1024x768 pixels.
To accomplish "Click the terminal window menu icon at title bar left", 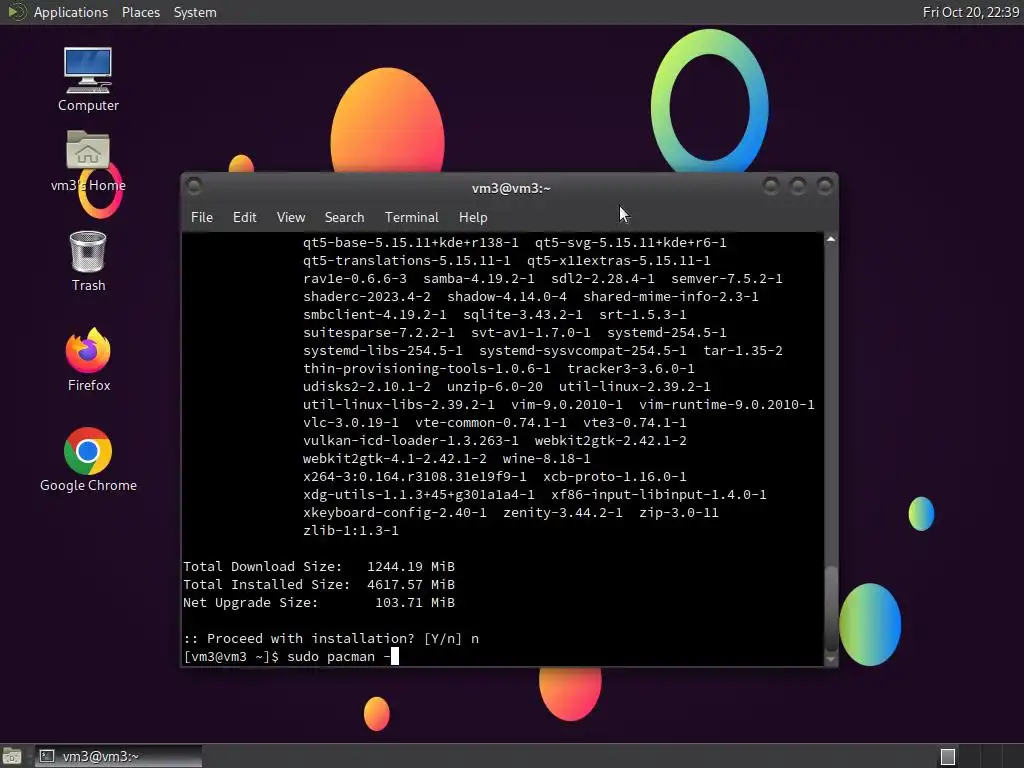I will tap(194, 187).
